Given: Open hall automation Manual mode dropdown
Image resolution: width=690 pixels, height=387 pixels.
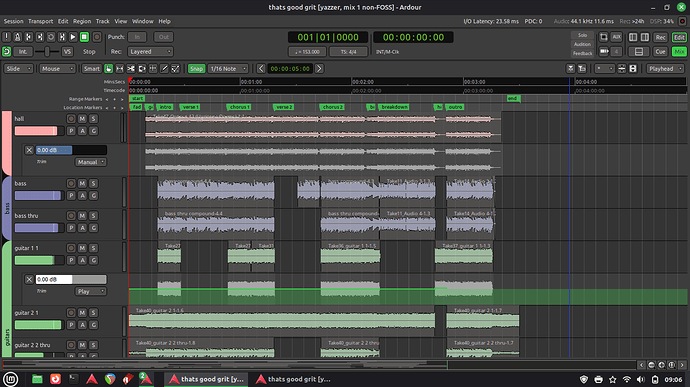Looking at the screenshot, I should [91, 162].
